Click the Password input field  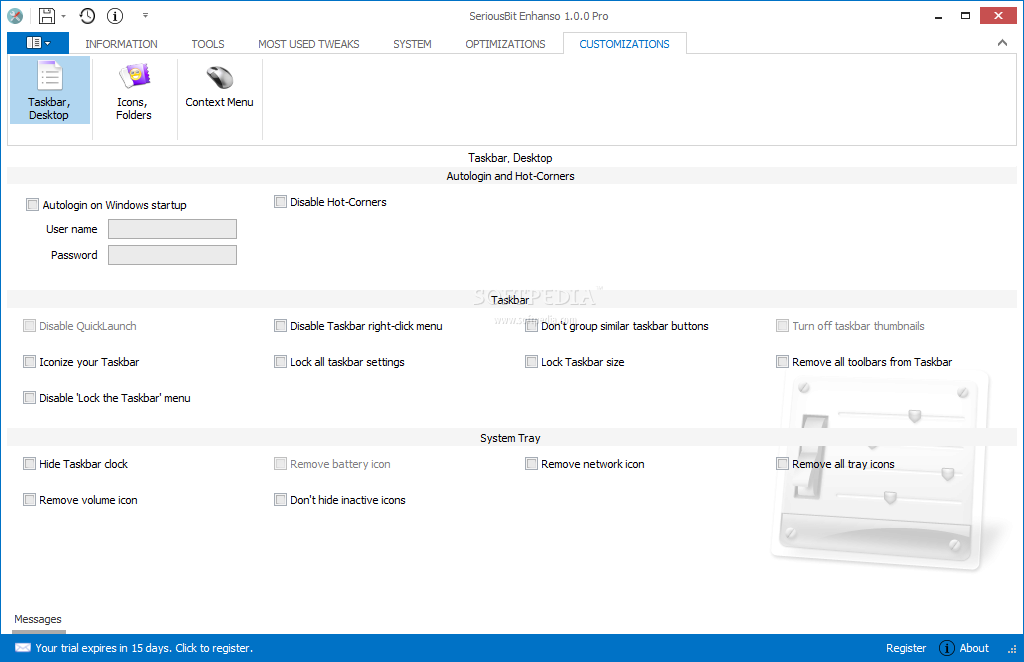pos(172,255)
